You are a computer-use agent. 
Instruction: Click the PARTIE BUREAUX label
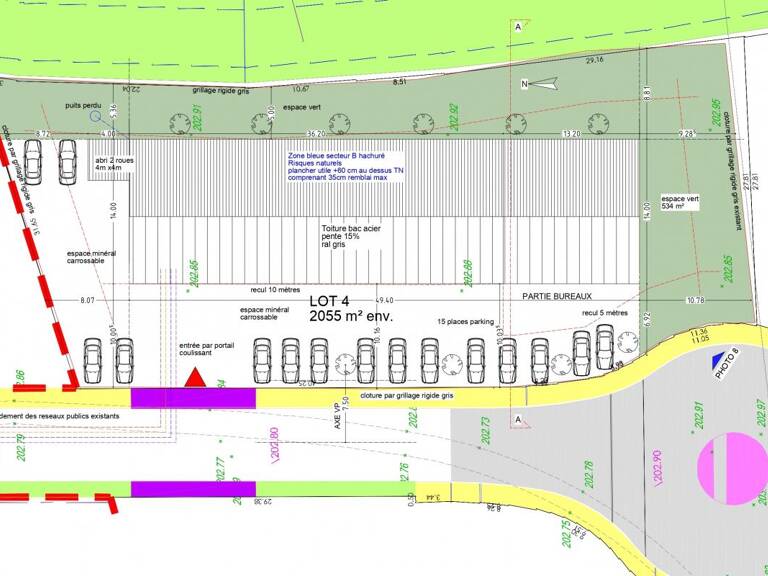(557, 296)
